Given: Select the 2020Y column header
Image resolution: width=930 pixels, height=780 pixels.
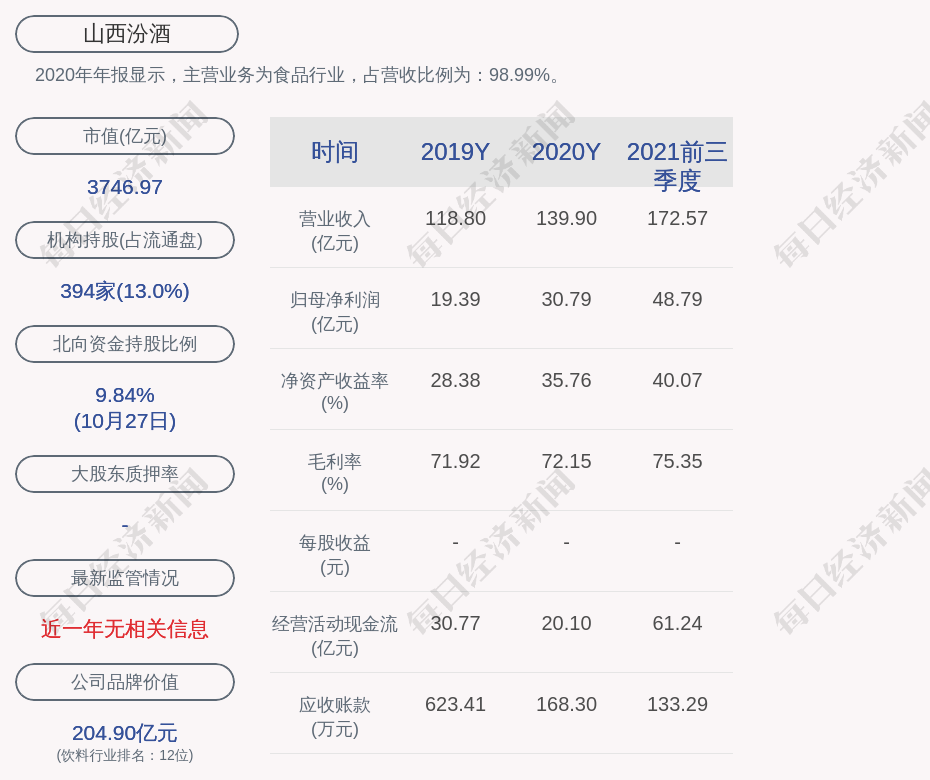Looking at the screenshot, I should [566, 152].
